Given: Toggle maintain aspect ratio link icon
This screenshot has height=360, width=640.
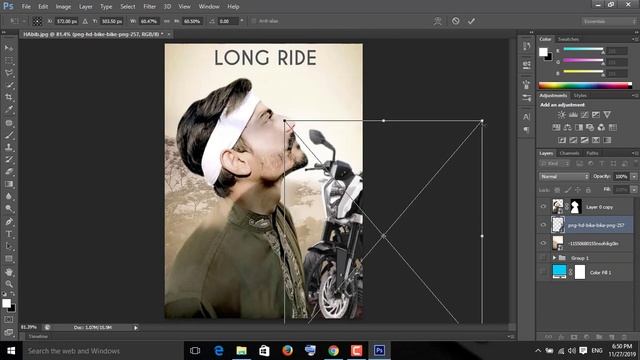Looking at the screenshot, I should [167, 21].
